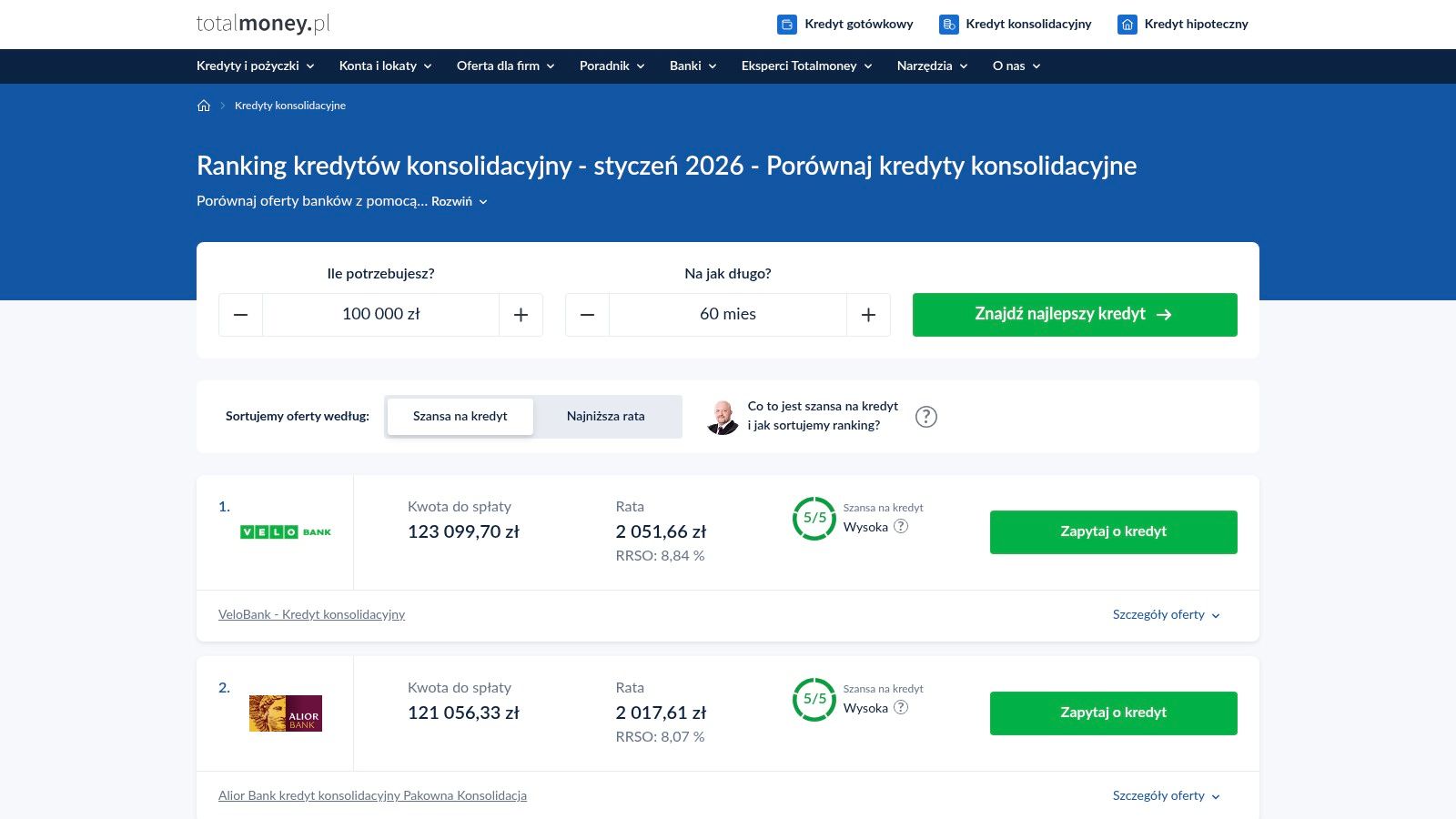This screenshot has width=1456, height=819.
Task: Sort offers by Najniższa rata
Action: (606, 416)
